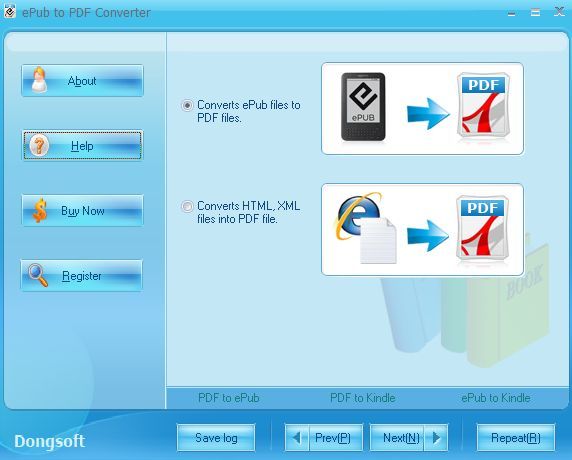The image size is (572, 460).
Task: Click the right arrow beside Next
Action: pos(436,437)
